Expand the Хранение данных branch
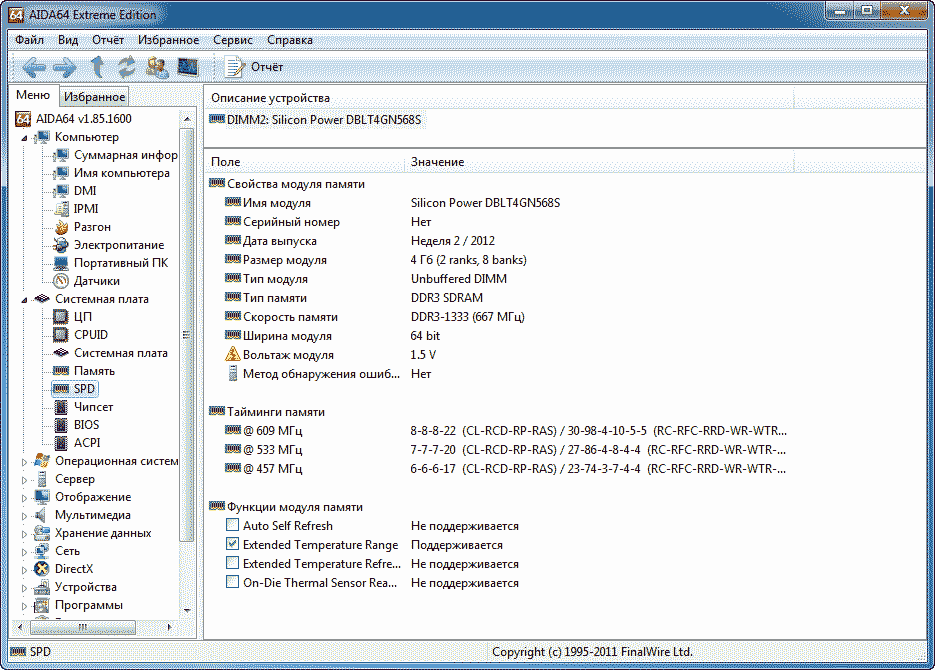The width and height of the screenshot is (935, 670). (x=24, y=533)
